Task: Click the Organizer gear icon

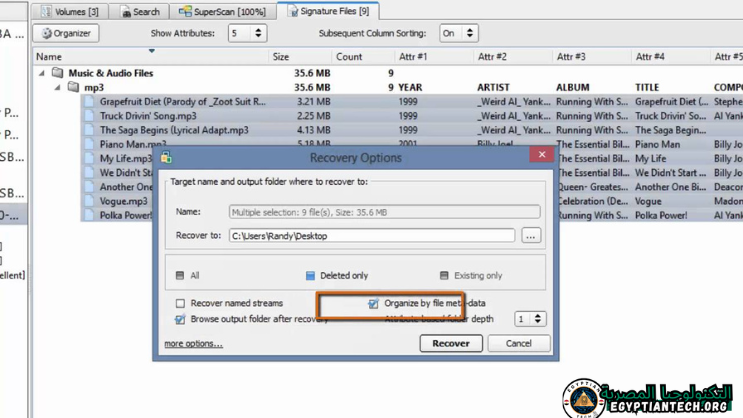Action: pyautogui.click(x=46, y=33)
